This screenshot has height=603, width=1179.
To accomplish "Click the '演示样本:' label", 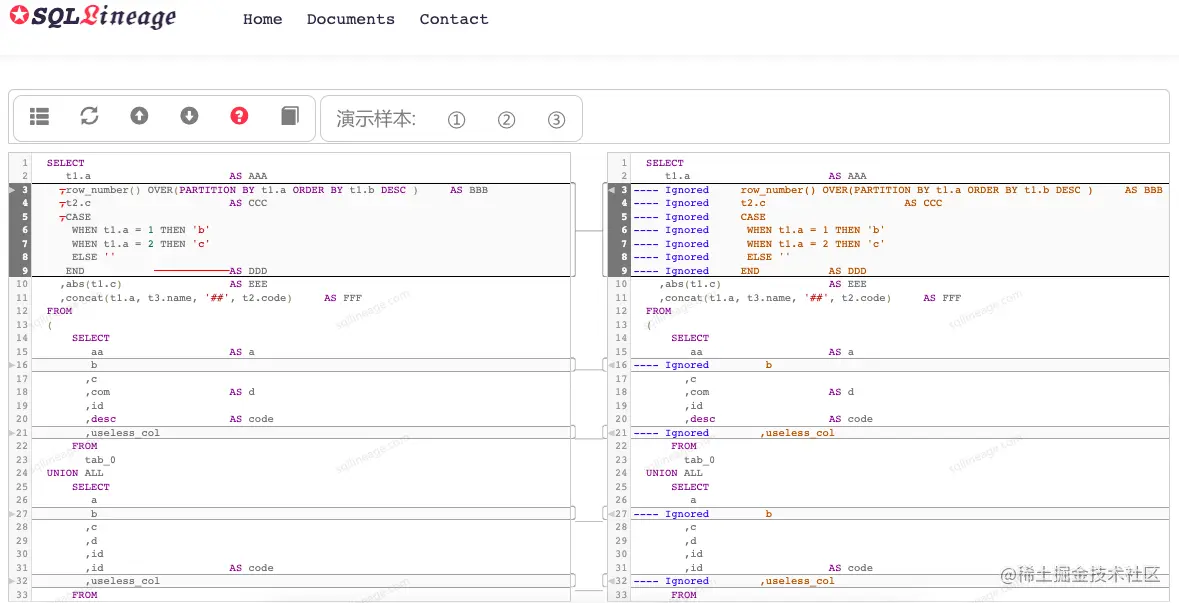I will pyautogui.click(x=376, y=120).
